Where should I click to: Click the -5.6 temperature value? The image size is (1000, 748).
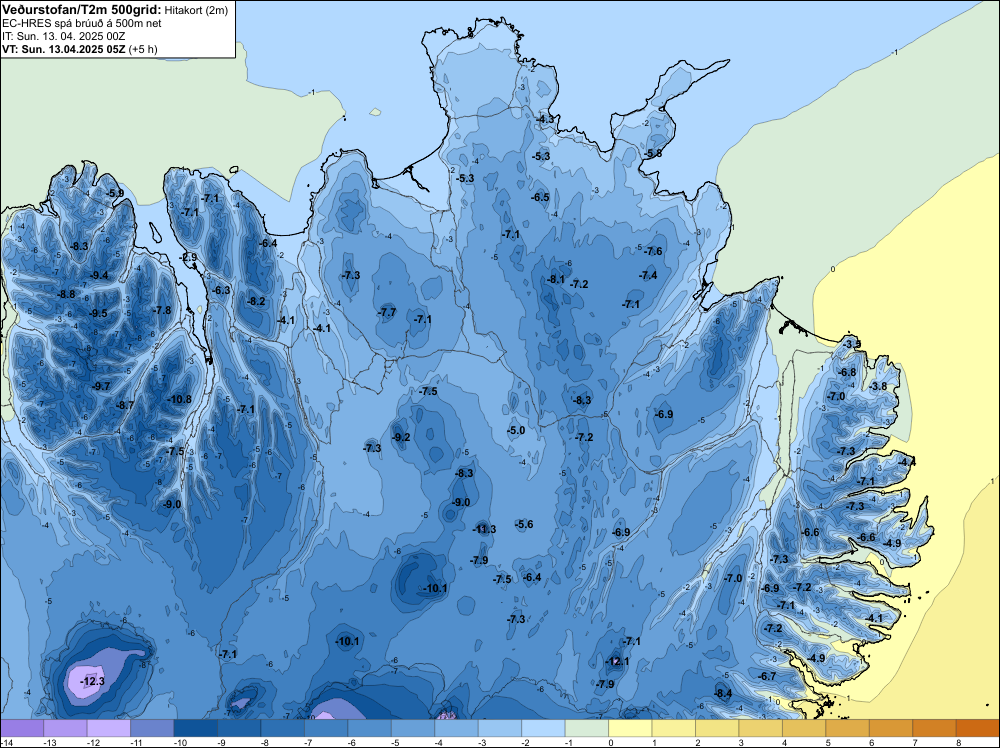[524, 524]
